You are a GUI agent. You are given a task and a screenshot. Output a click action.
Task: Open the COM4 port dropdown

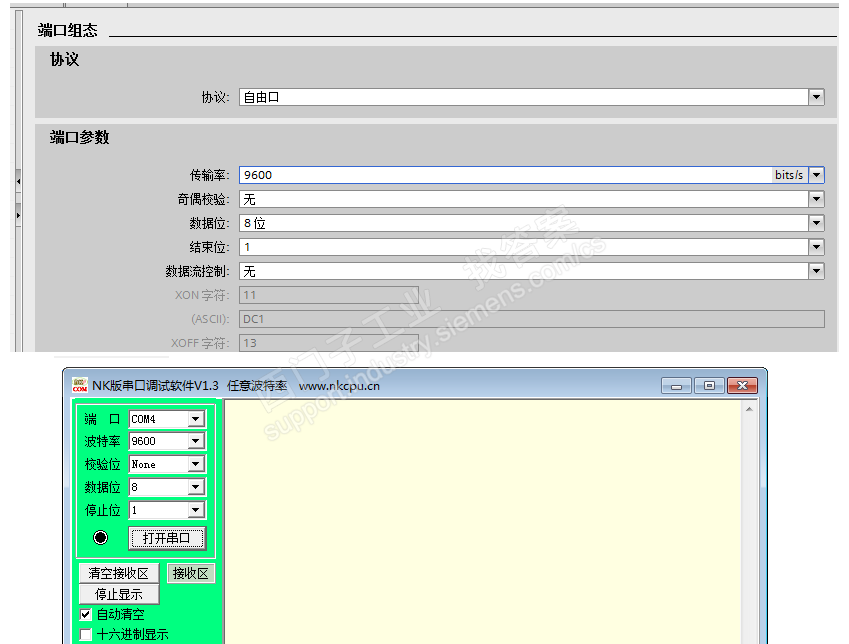[195, 419]
